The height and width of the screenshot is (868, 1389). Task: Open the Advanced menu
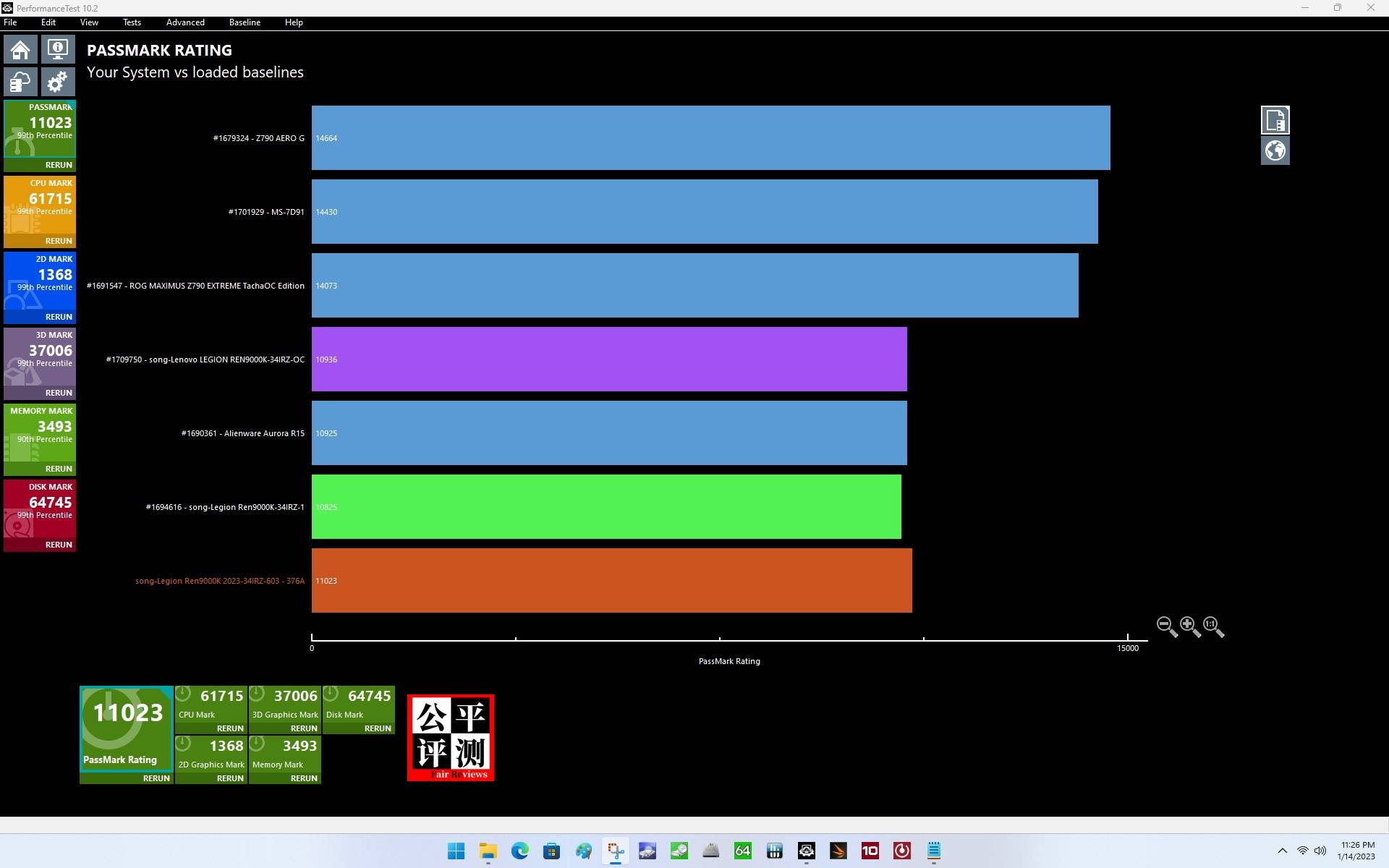[185, 22]
